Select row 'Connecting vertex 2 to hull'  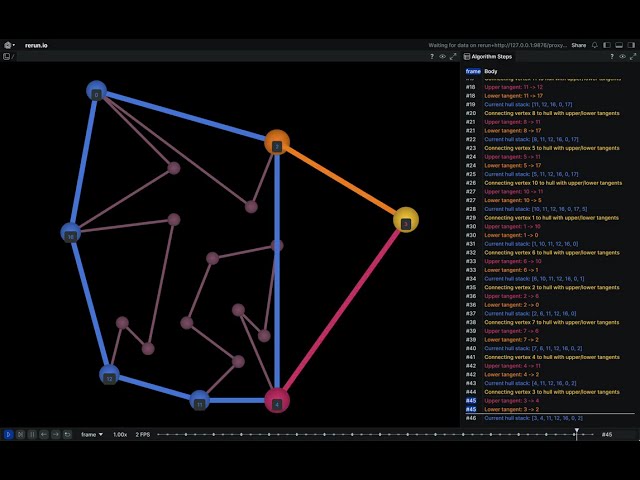(550, 288)
